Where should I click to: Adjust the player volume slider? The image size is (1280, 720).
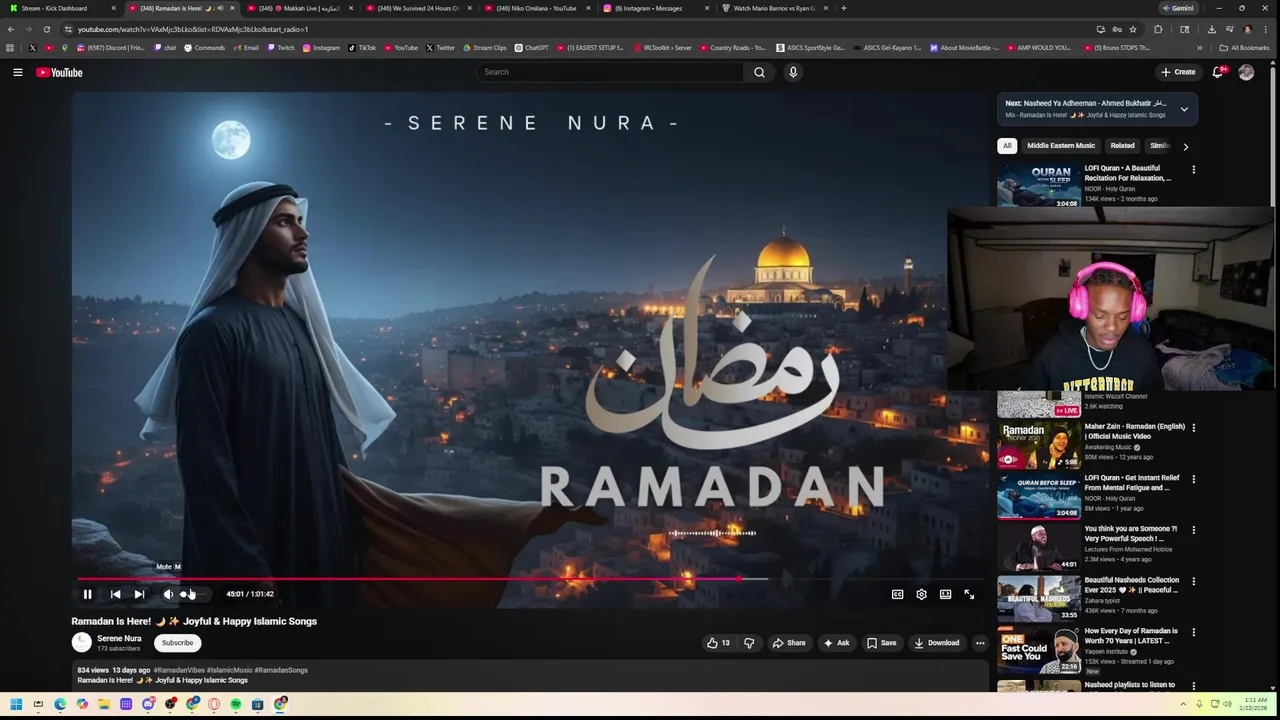(194, 594)
